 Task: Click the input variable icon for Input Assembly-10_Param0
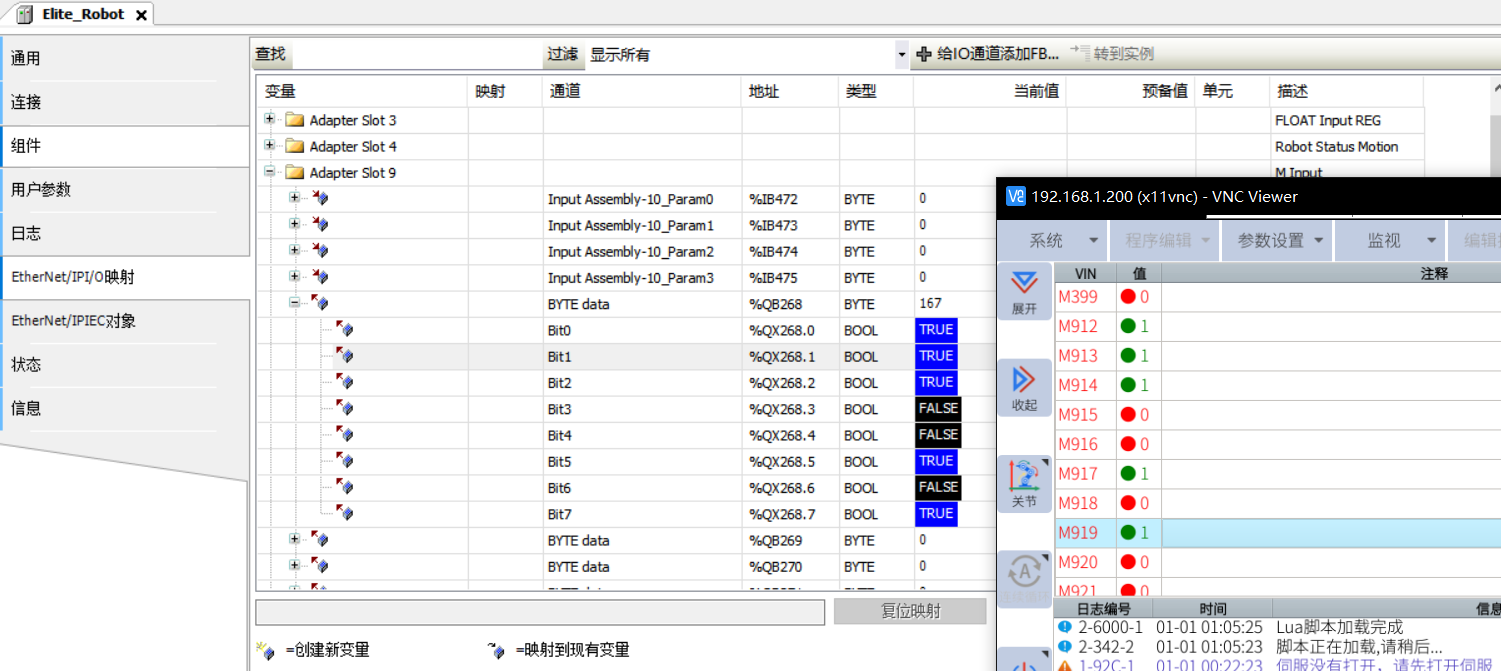point(321,199)
